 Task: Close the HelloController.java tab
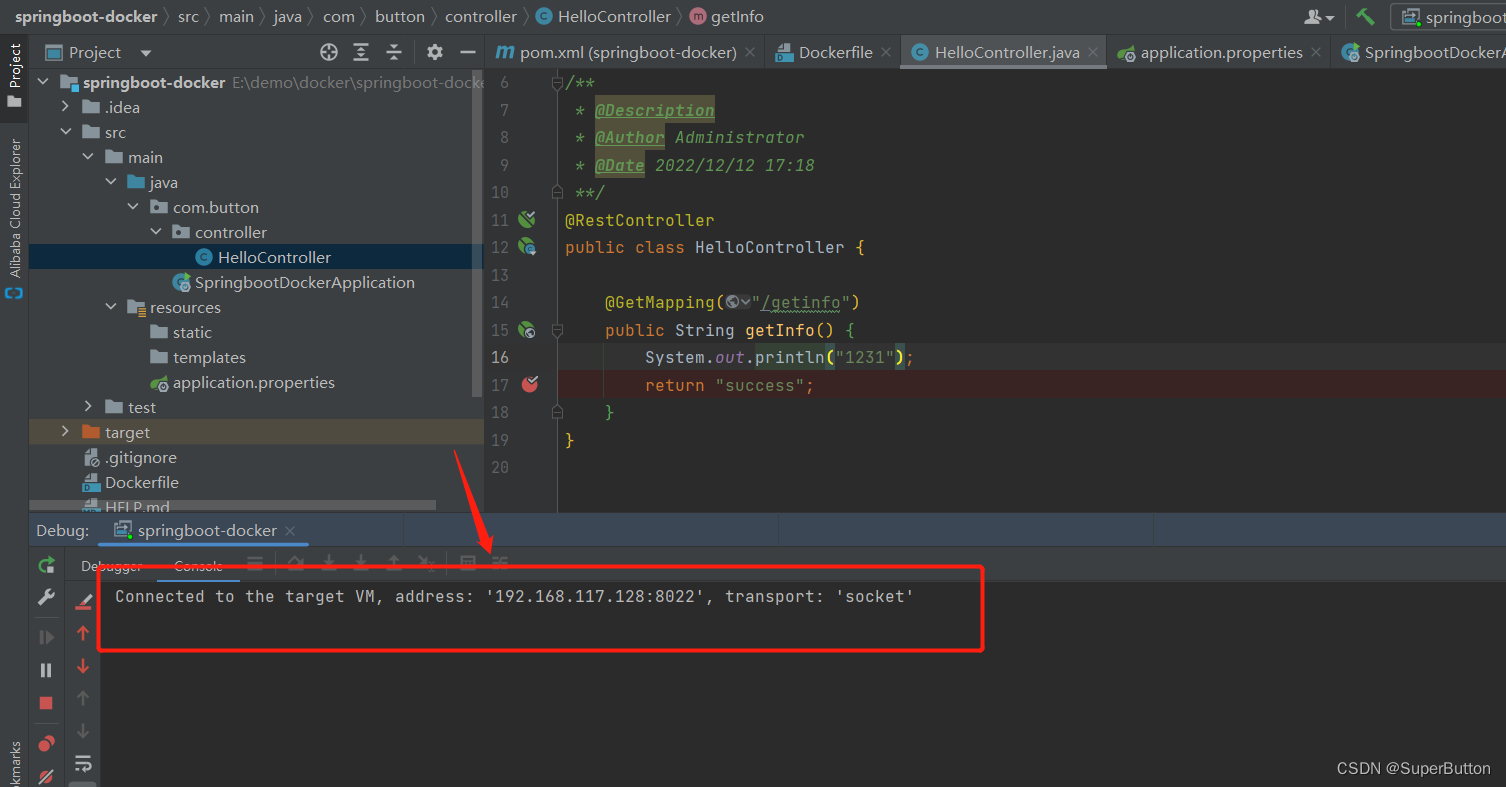coord(1093,53)
